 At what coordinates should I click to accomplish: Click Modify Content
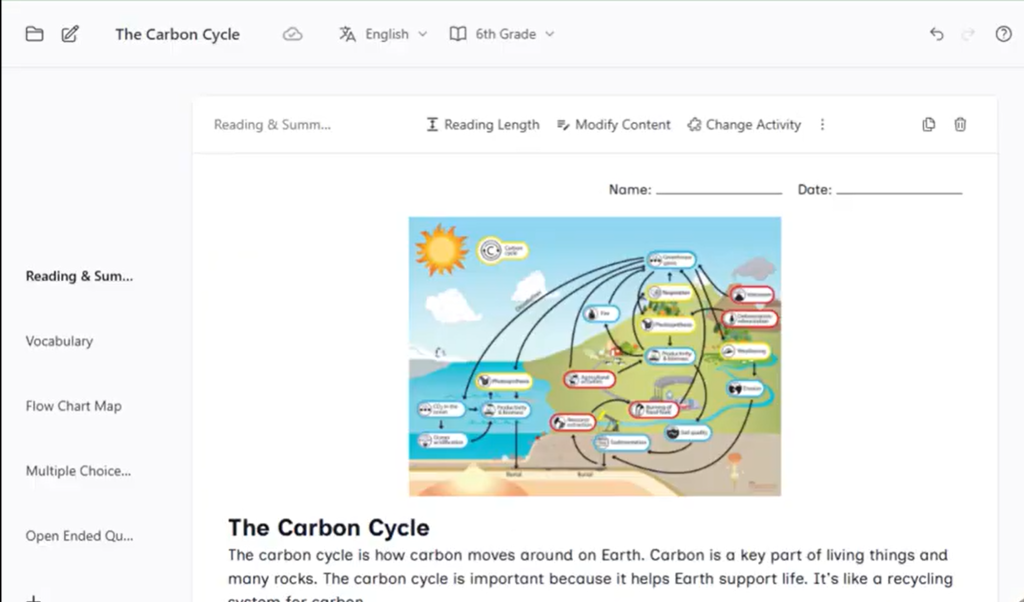coord(614,125)
